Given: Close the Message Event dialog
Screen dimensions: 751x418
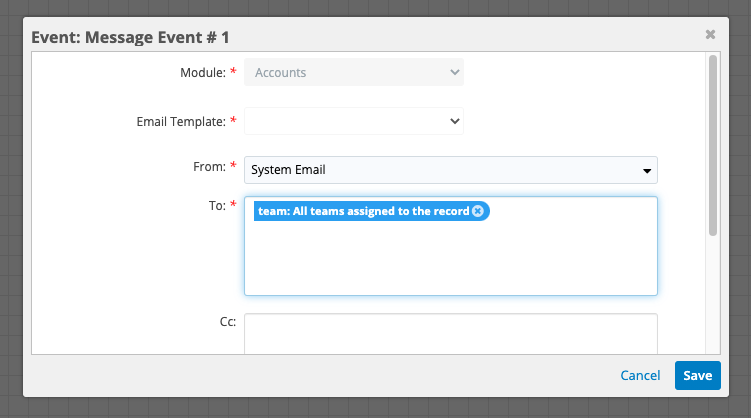Looking at the screenshot, I should pyautogui.click(x=710, y=34).
